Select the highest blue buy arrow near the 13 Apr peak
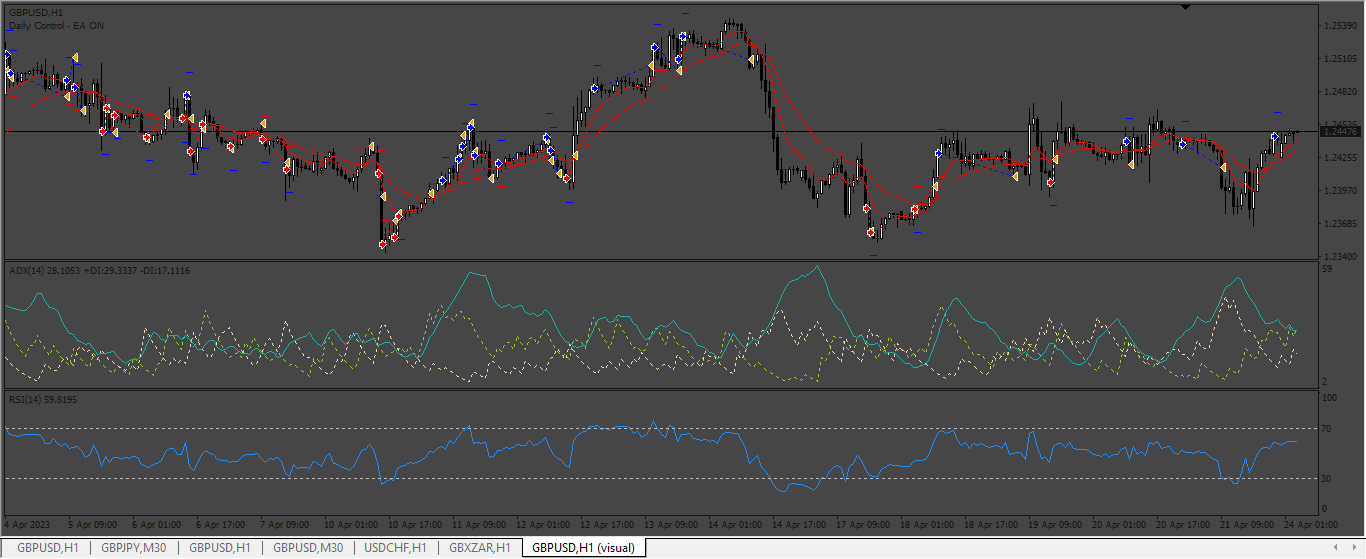Image resolution: width=1366 pixels, height=559 pixels. click(683, 36)
